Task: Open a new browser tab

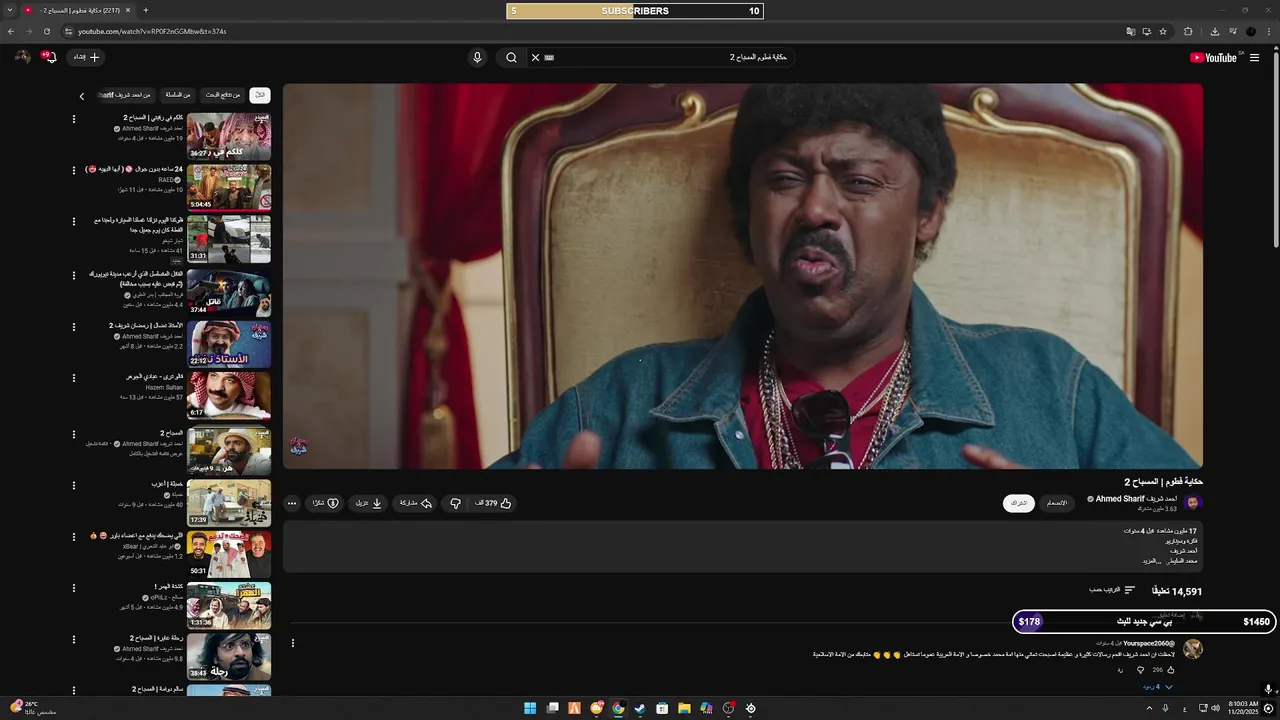Action: 146,10
